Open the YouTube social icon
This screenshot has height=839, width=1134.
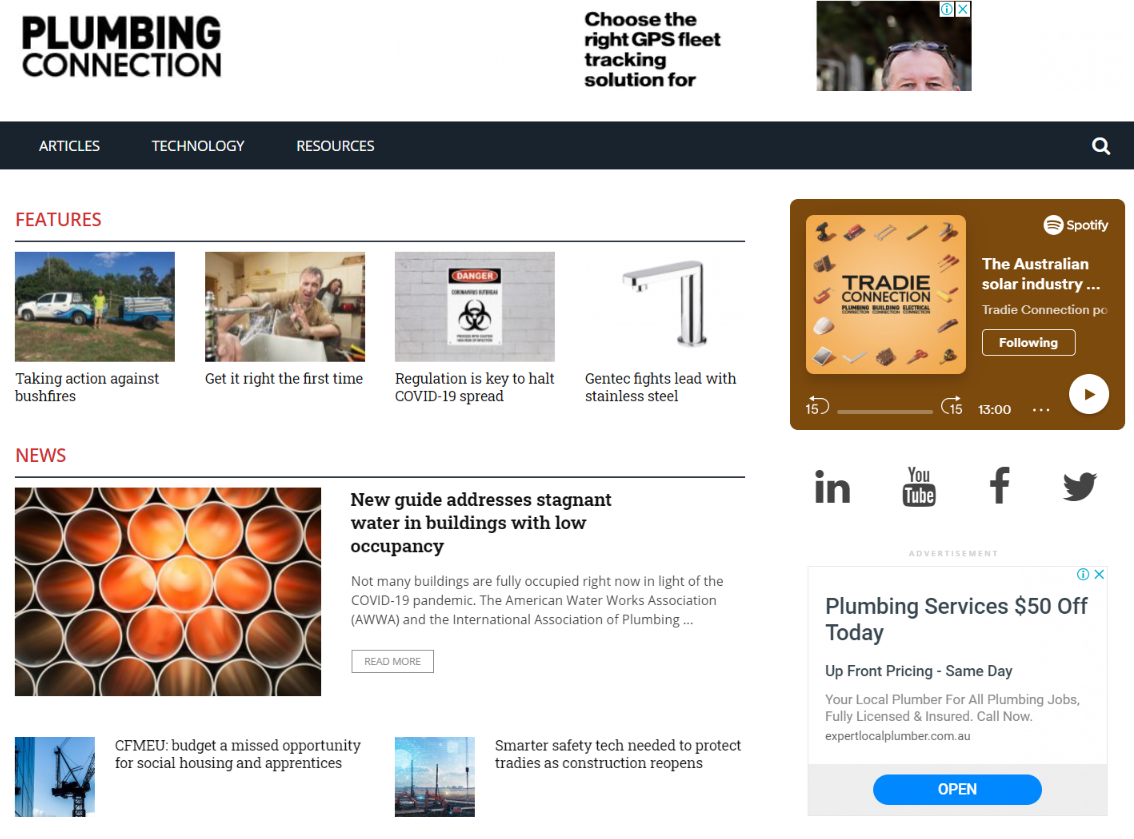pos(918,486)
